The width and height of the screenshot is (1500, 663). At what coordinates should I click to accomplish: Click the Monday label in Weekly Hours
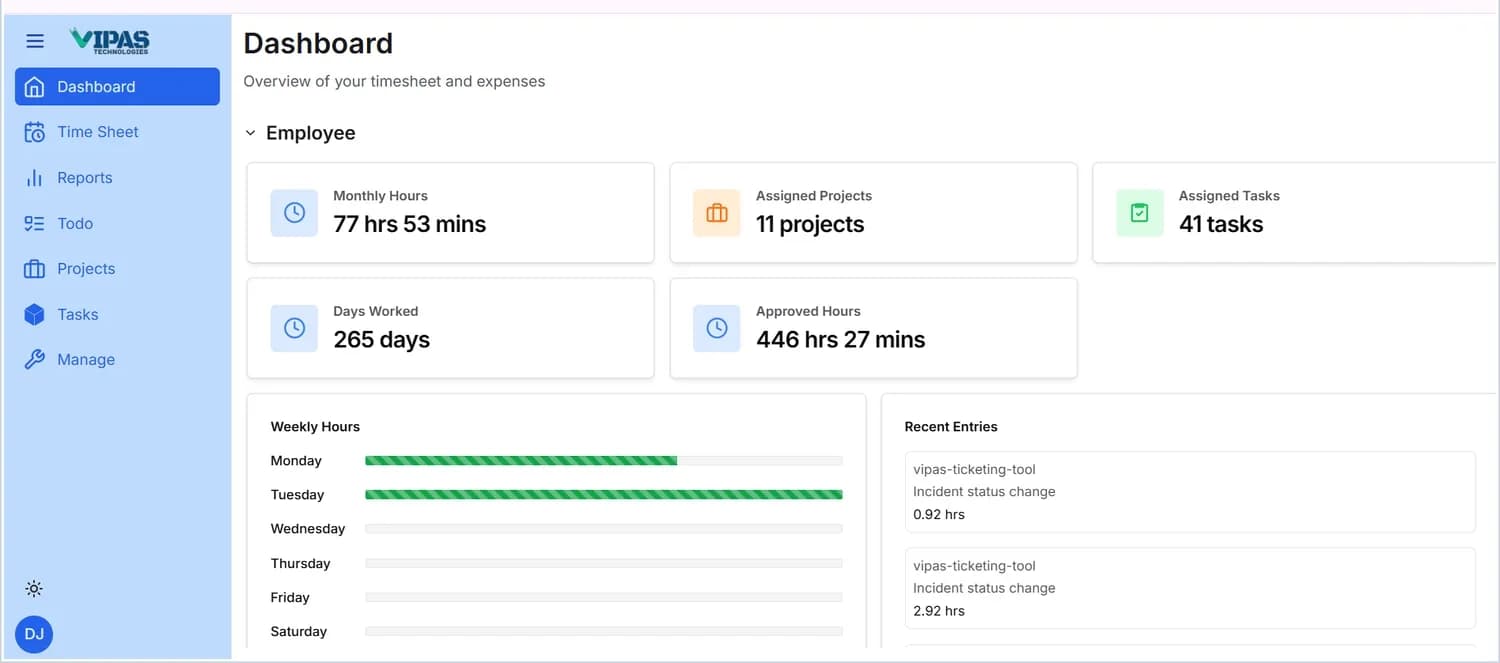click(296, 461)
